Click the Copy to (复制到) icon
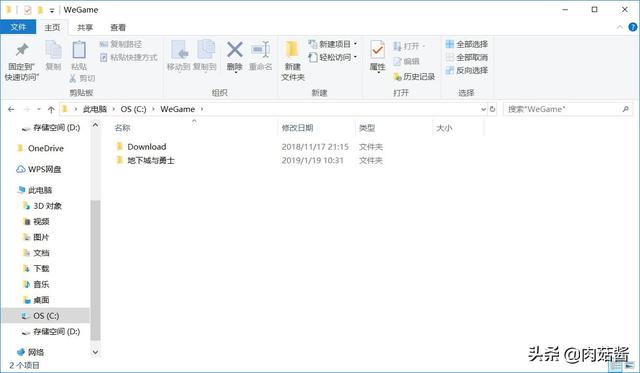 click(206, 50)
